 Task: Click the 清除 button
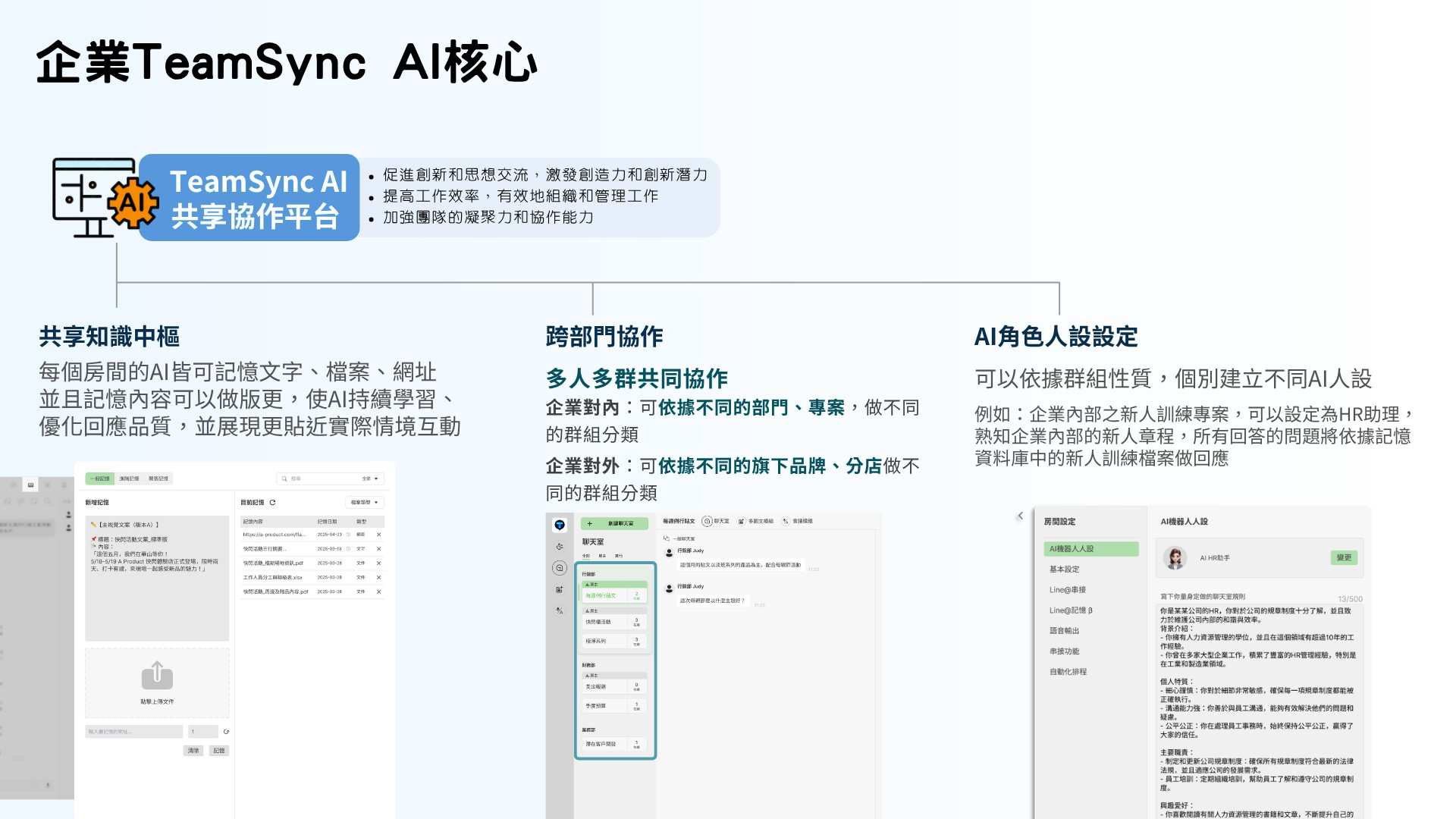pos(193,751)
